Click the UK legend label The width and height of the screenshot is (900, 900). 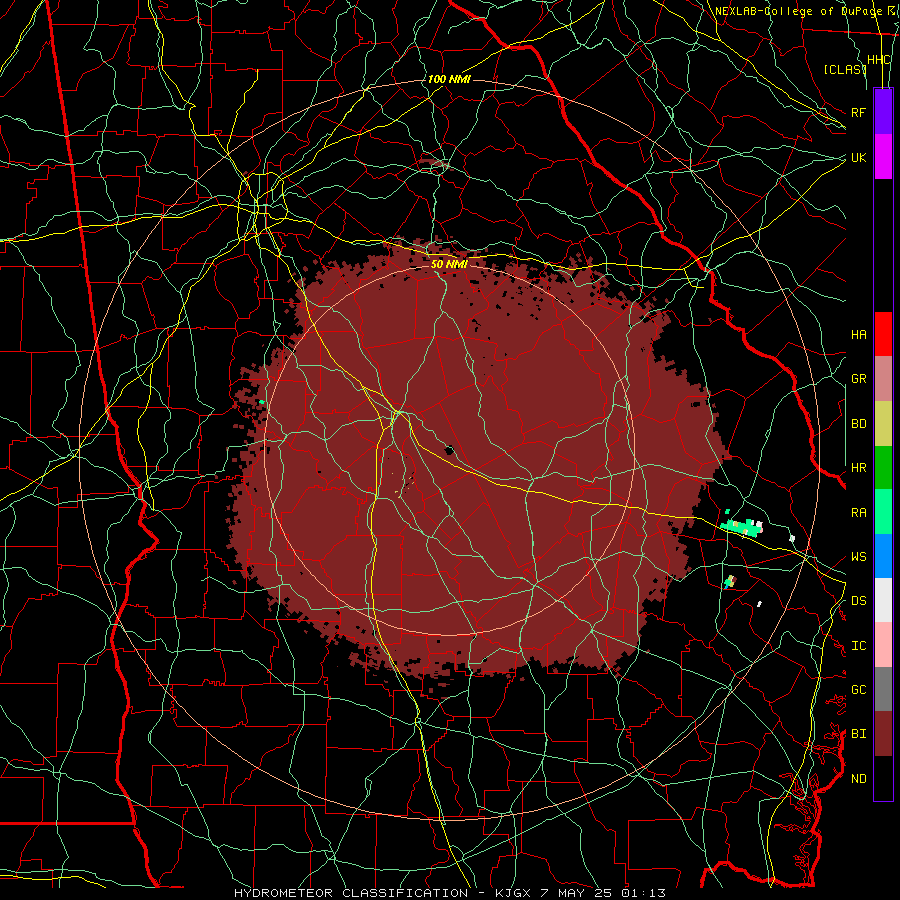(x=858, y=157)
